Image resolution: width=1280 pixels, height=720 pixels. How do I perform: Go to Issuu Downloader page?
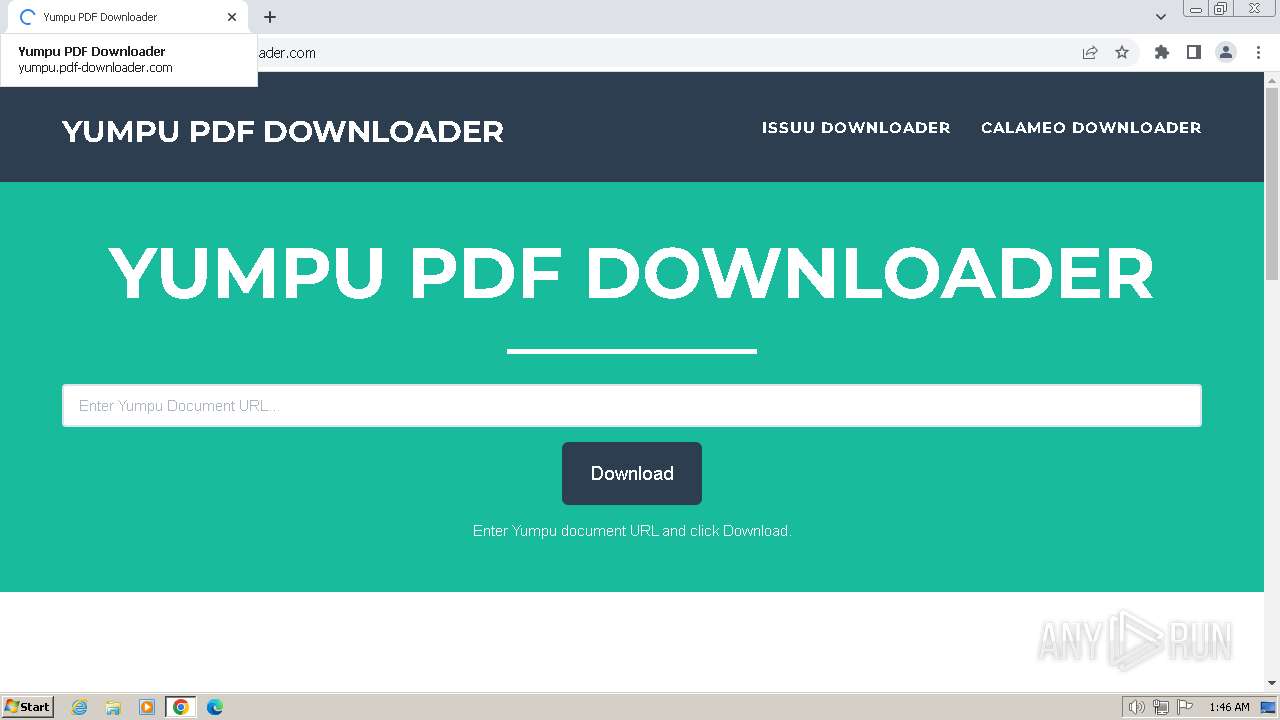click(856, 127)
